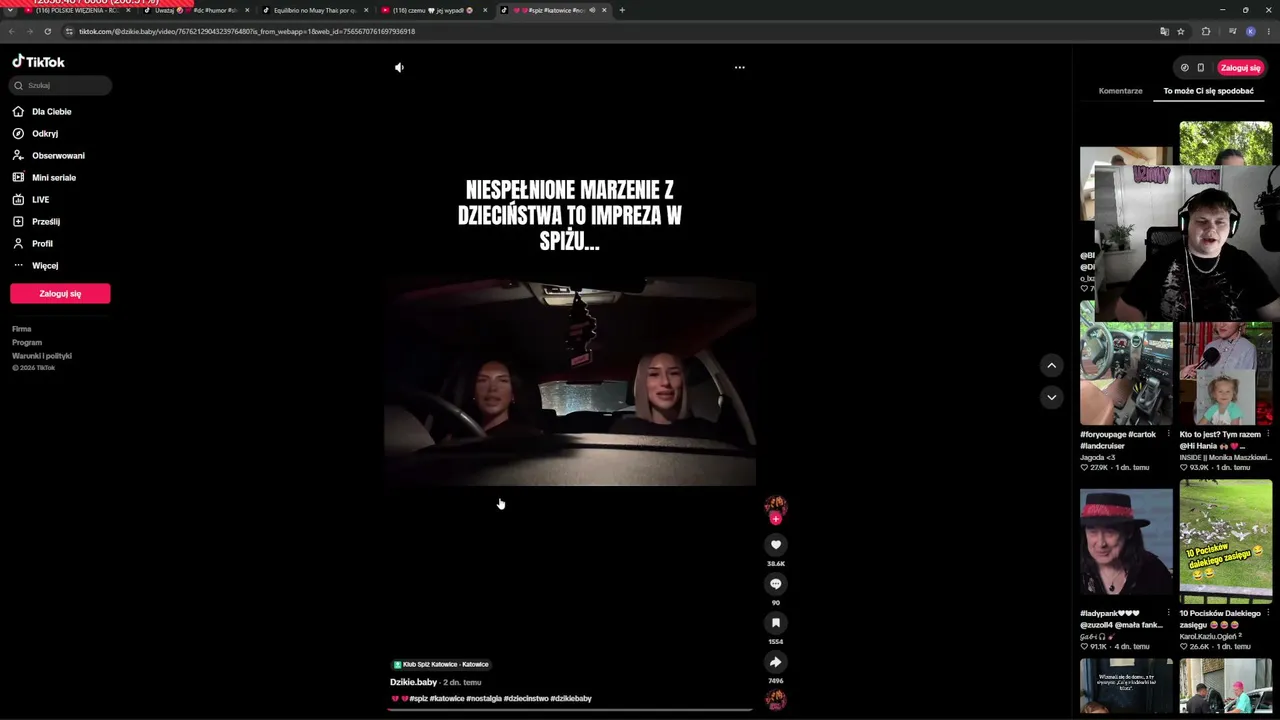Open the LIVE section

click(x=40, y=200)
